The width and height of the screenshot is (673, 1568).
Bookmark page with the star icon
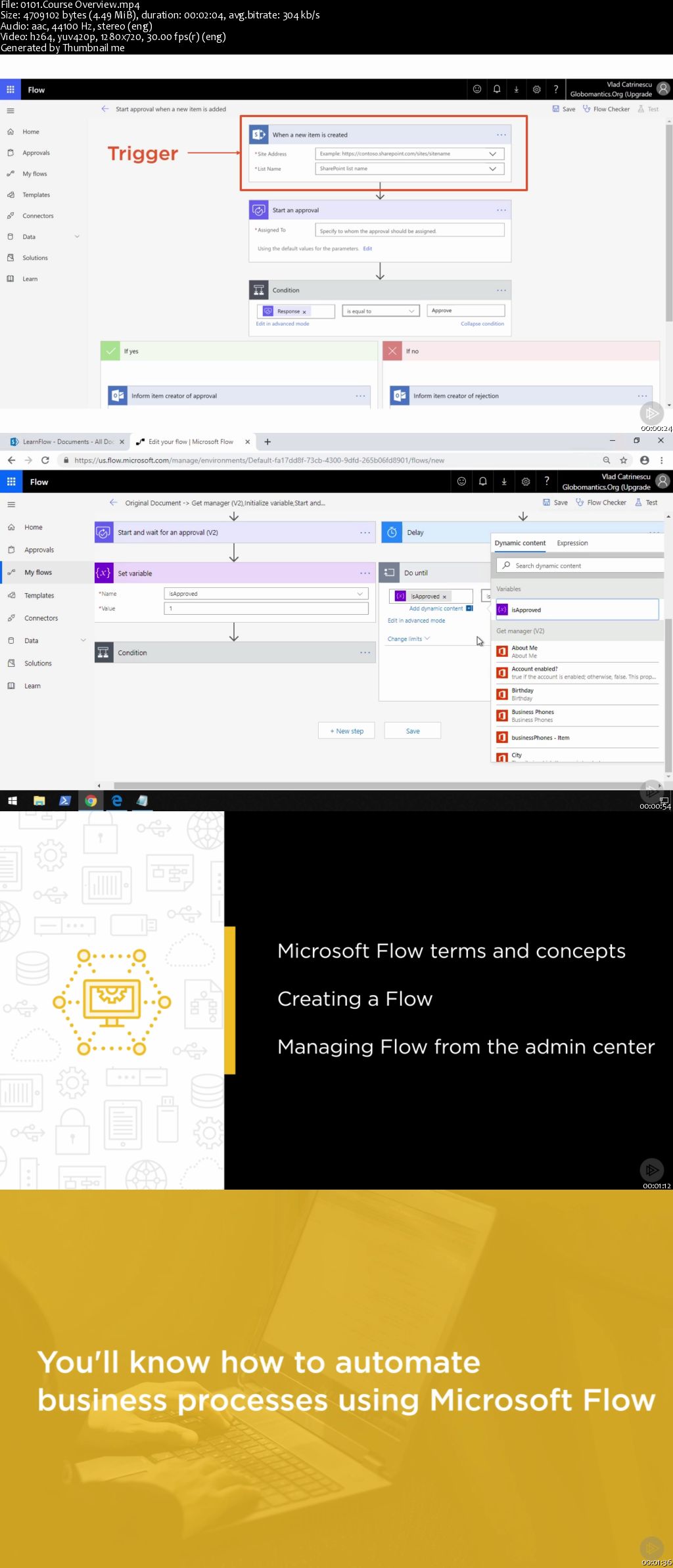tap(624, 460)
